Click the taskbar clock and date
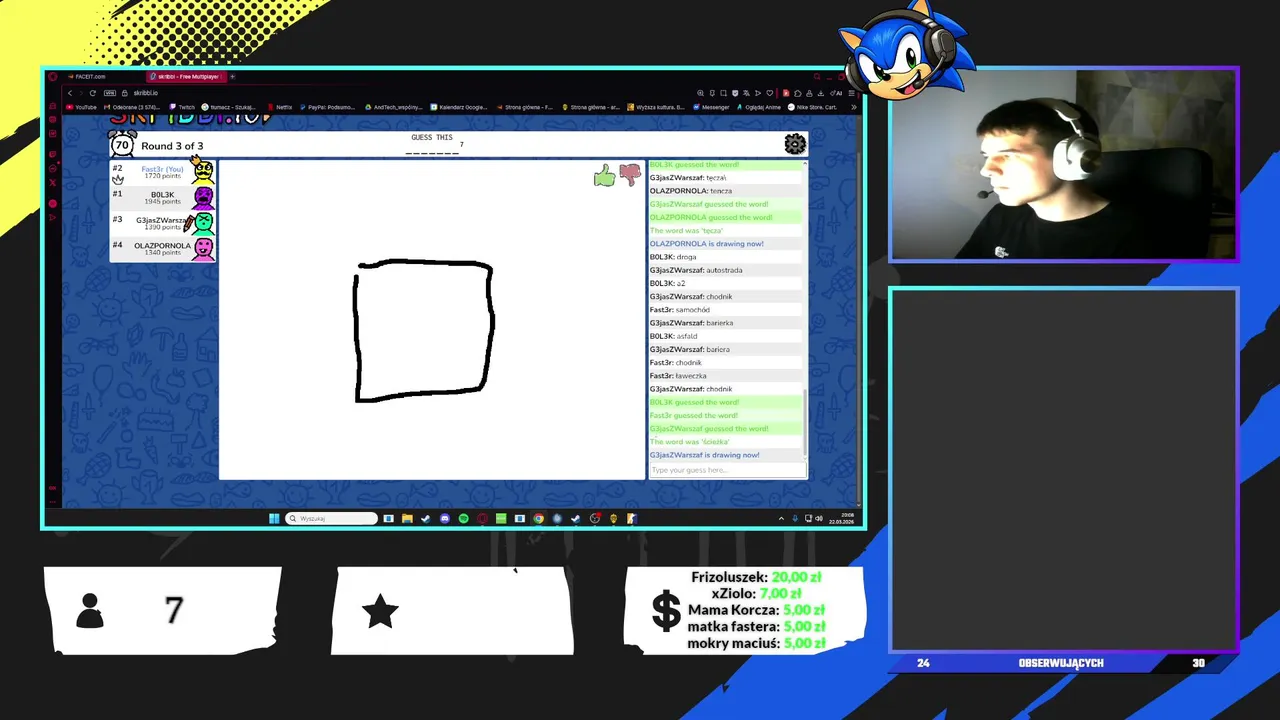The image size is (1280, 720). [x=840, y=518]
